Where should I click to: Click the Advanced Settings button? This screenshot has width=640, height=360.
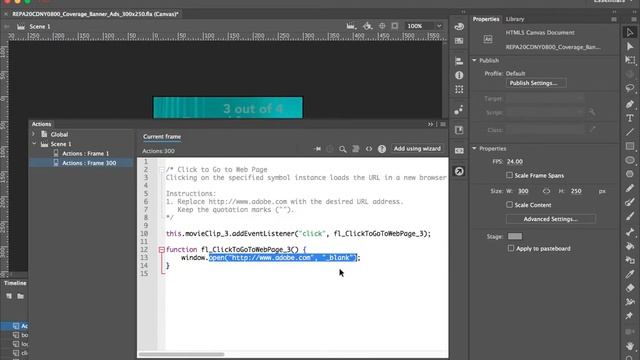550,219
